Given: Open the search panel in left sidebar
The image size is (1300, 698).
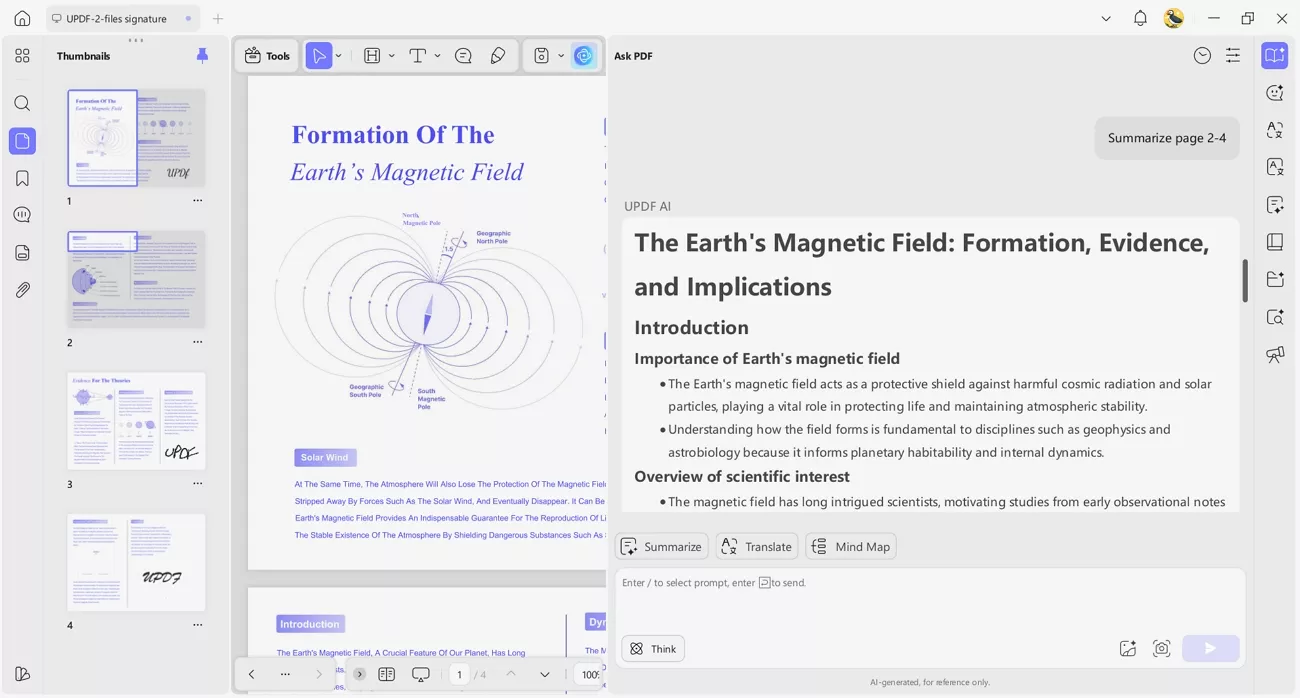Looking at the screenshot, I should pos(22,103).
